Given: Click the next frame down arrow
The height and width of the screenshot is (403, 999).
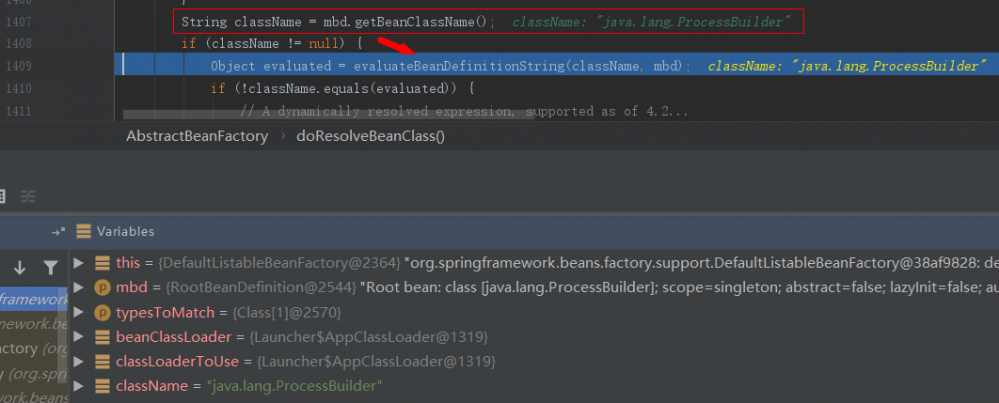Looking at the screenshot, I should [20, 268].
